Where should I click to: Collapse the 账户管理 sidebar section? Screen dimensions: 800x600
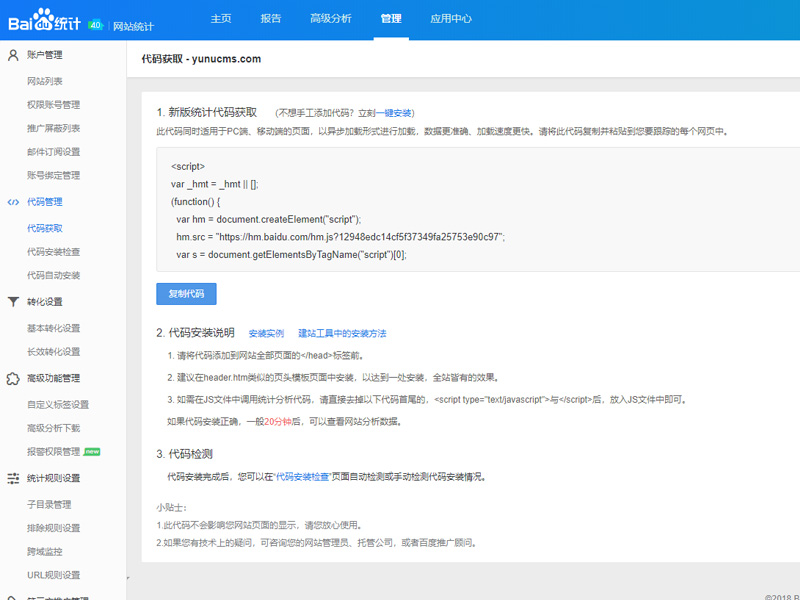pyautogui.click(x=44, y=55)
